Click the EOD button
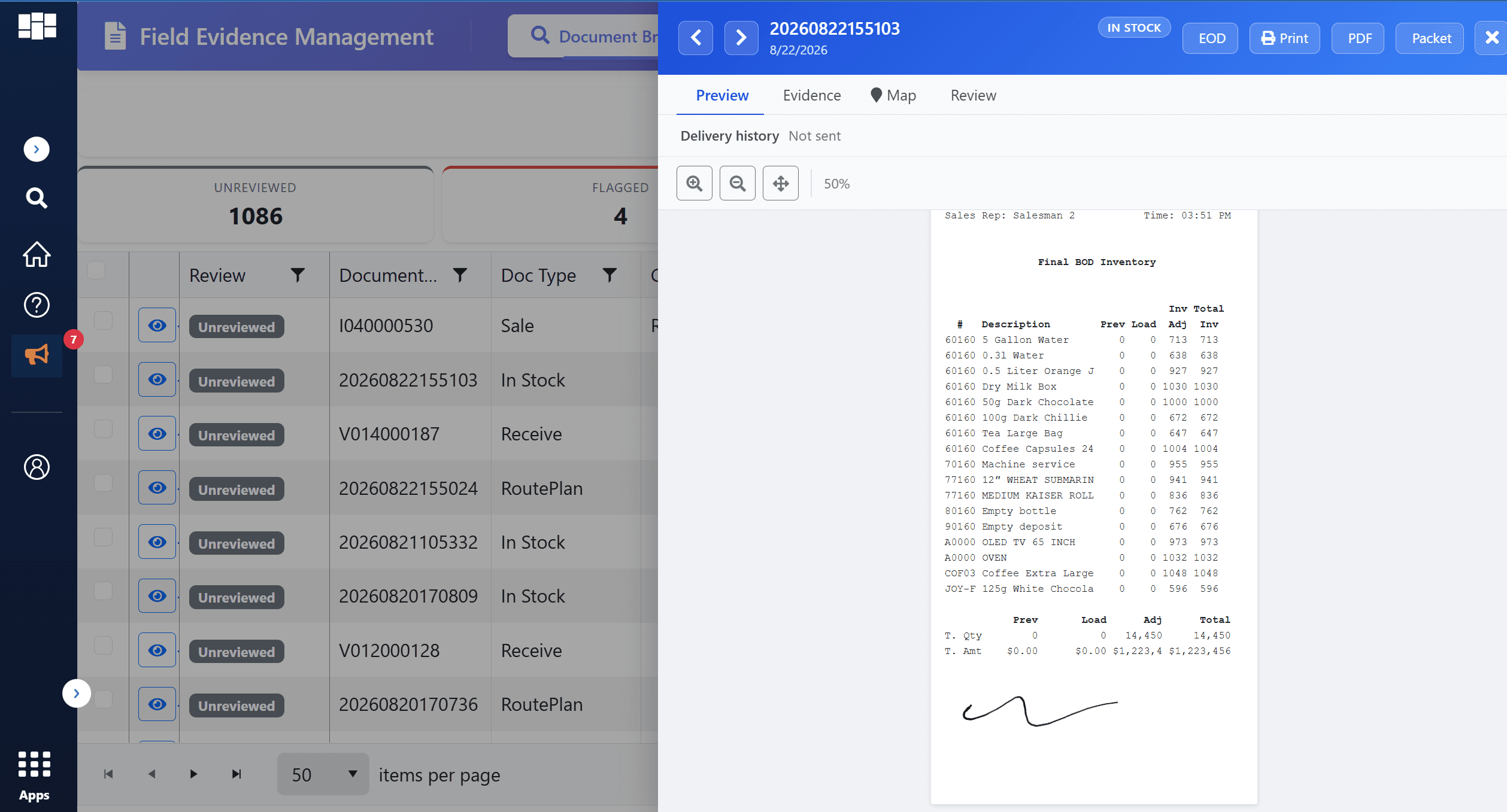This screenshot has height=812, width=1507. pos(1211,39)
